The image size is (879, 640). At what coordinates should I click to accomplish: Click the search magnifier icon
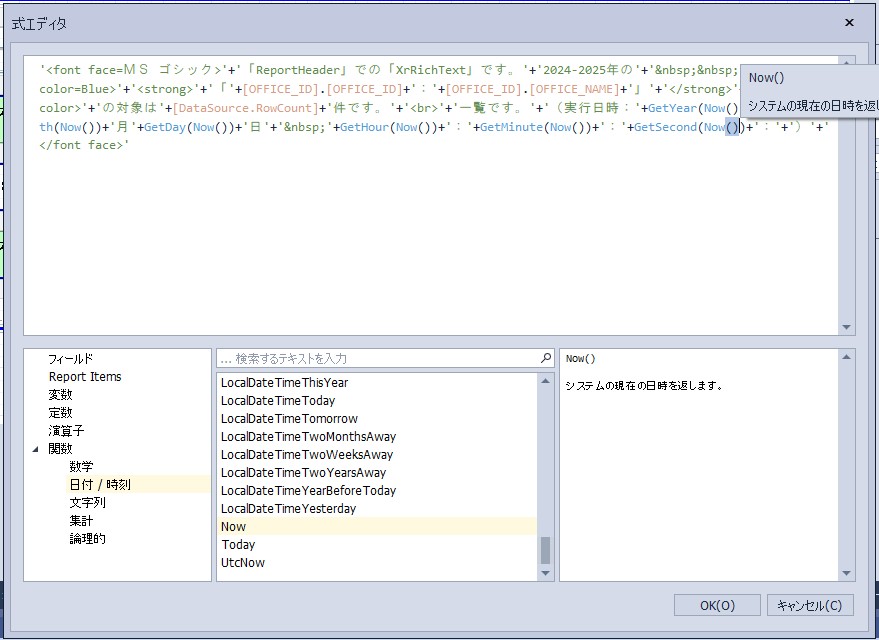tap(545, 358)
